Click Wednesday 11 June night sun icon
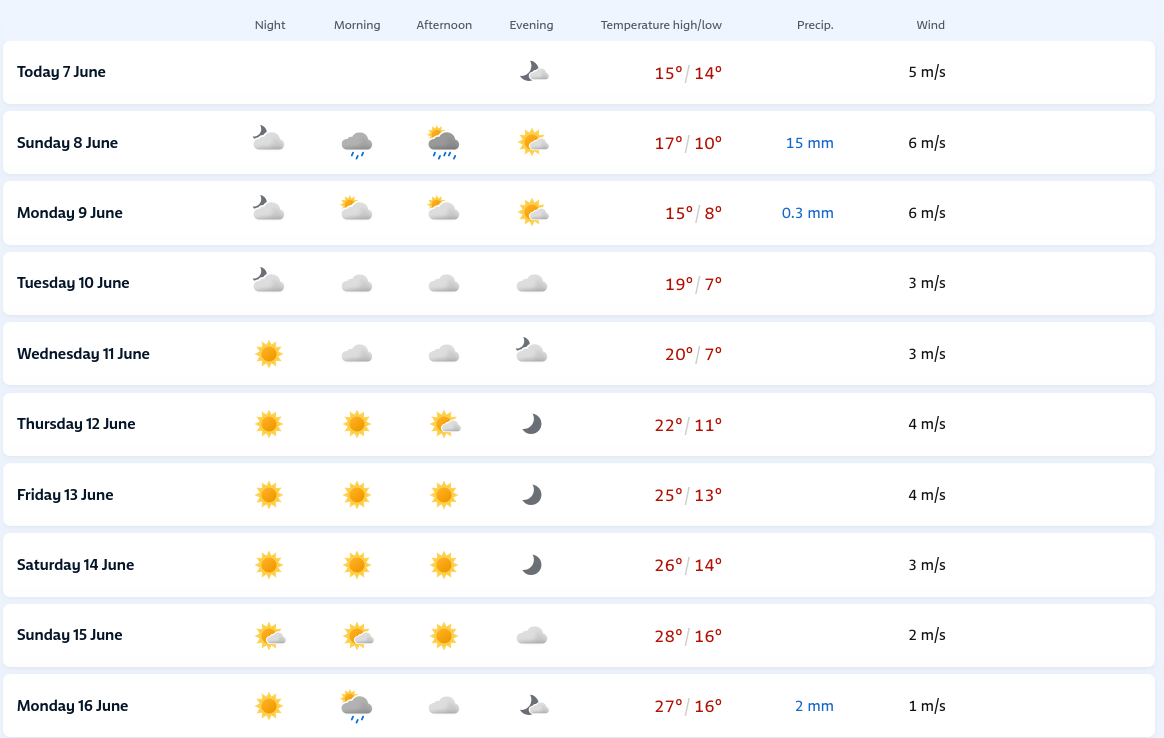The width and height of the screenshot is (1164, 738). 269,353
